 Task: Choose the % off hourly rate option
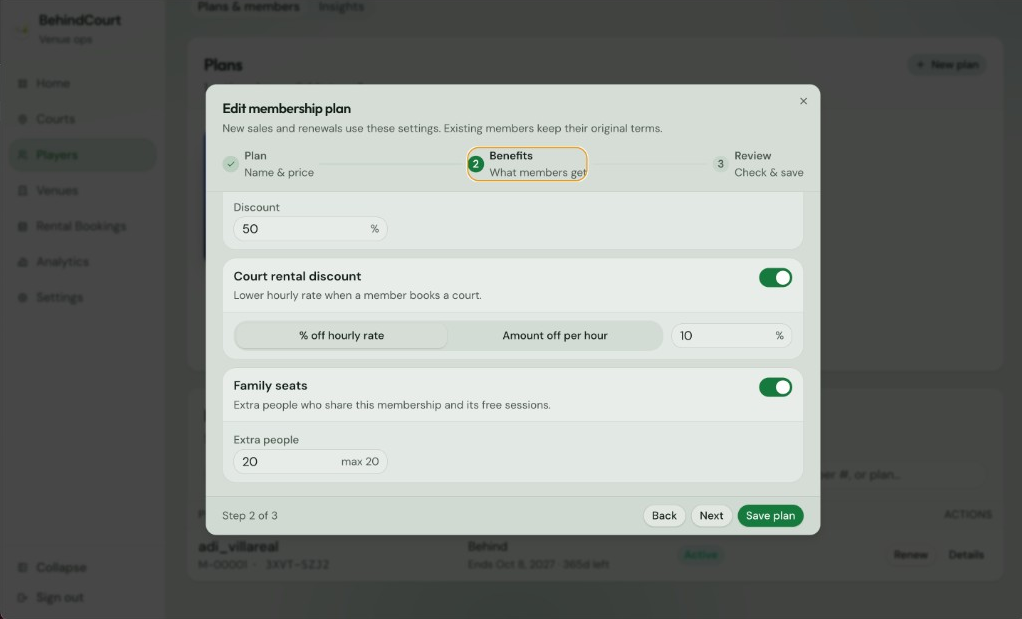click(x=342, y=336)
